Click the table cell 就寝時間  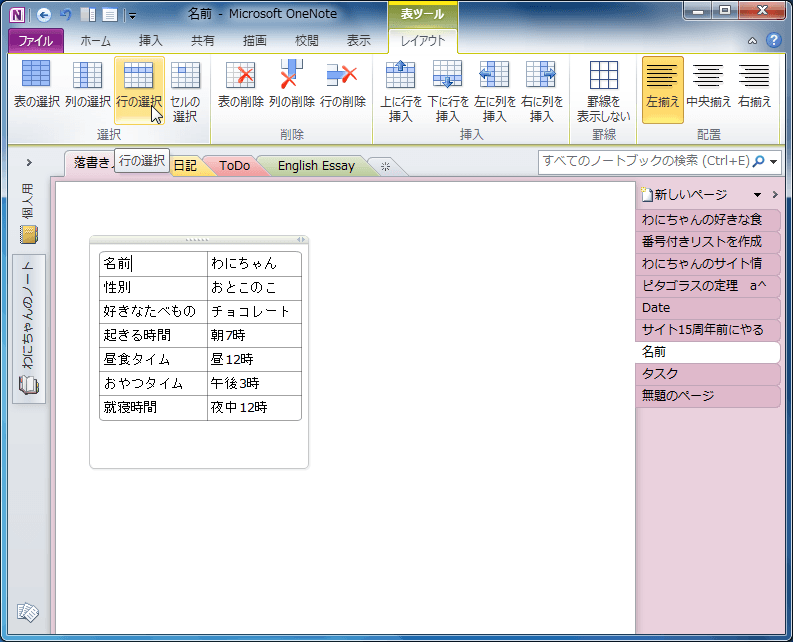(153, 408)
